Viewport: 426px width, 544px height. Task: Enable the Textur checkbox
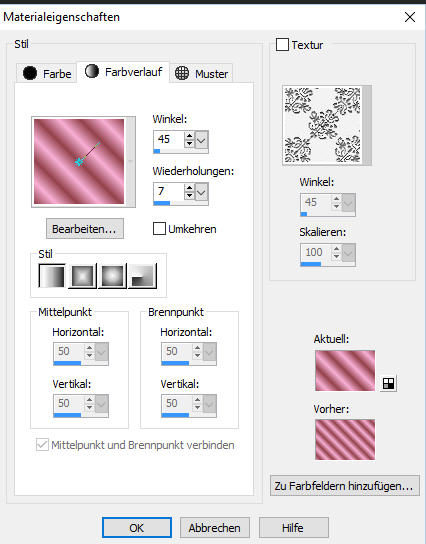(x=282, y=45)
